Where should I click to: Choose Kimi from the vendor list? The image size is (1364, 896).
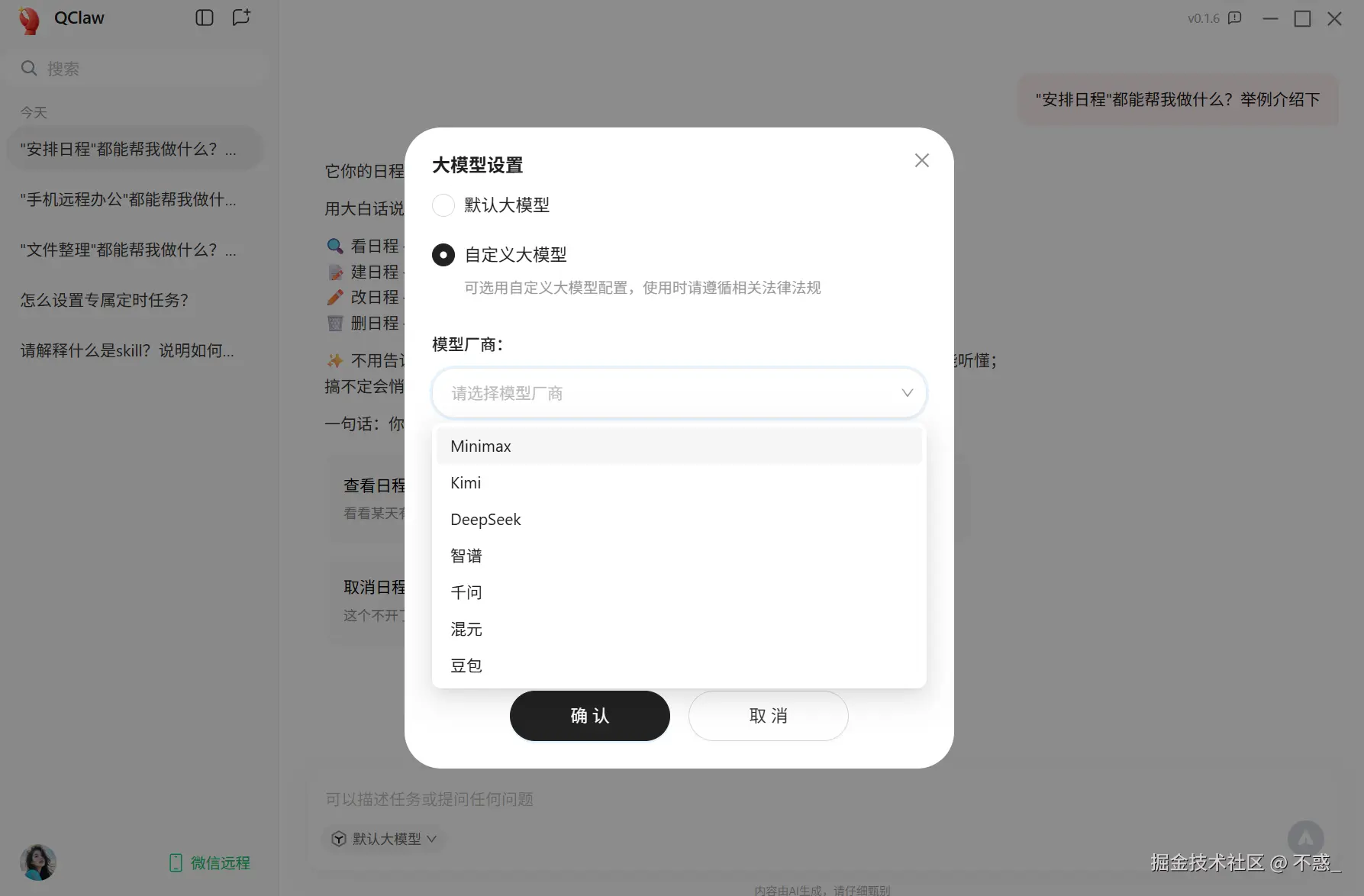679,483
